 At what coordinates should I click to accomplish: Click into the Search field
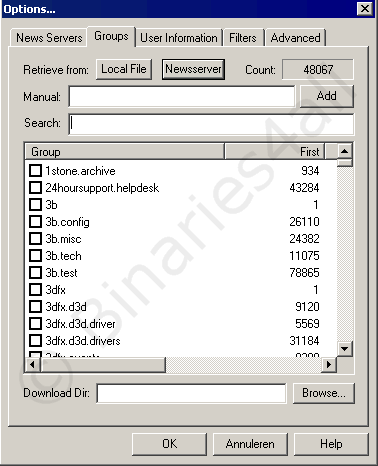[x=211, y=124]
